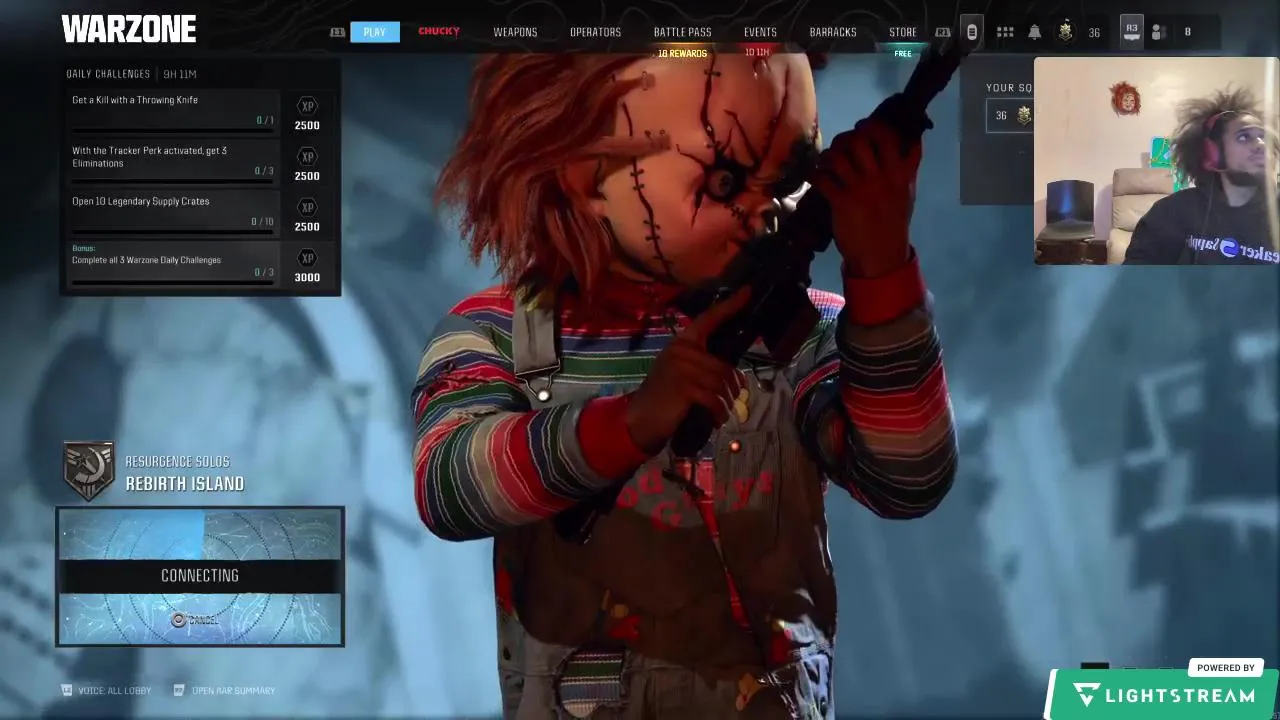Open the grid menu icon
This screenshot has height=720, width=1280.
1005,32
